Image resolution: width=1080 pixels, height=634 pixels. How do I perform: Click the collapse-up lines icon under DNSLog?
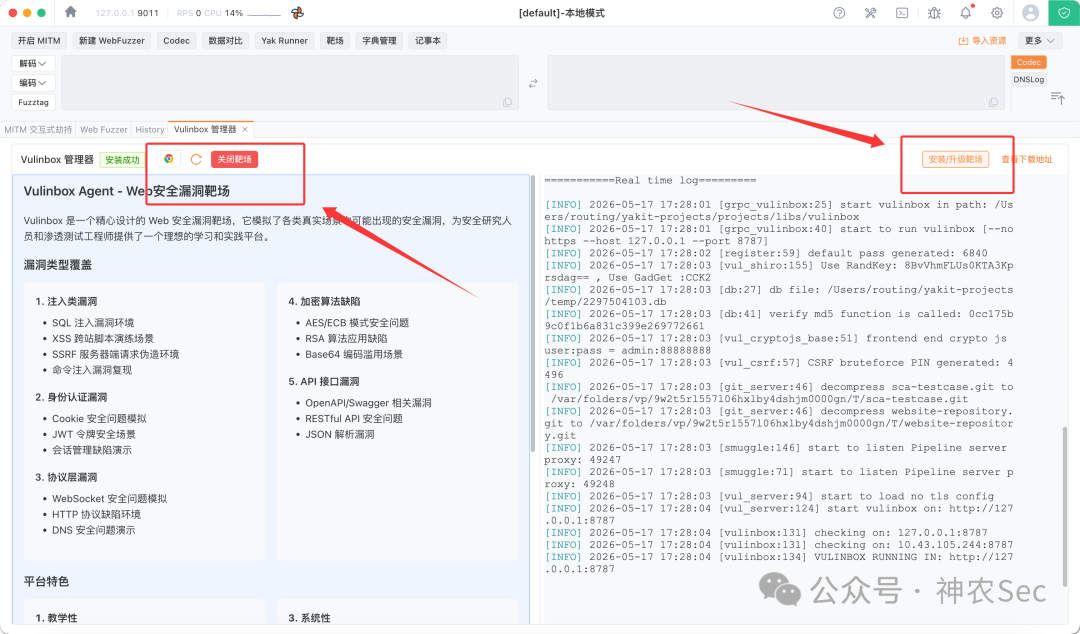1057,98
